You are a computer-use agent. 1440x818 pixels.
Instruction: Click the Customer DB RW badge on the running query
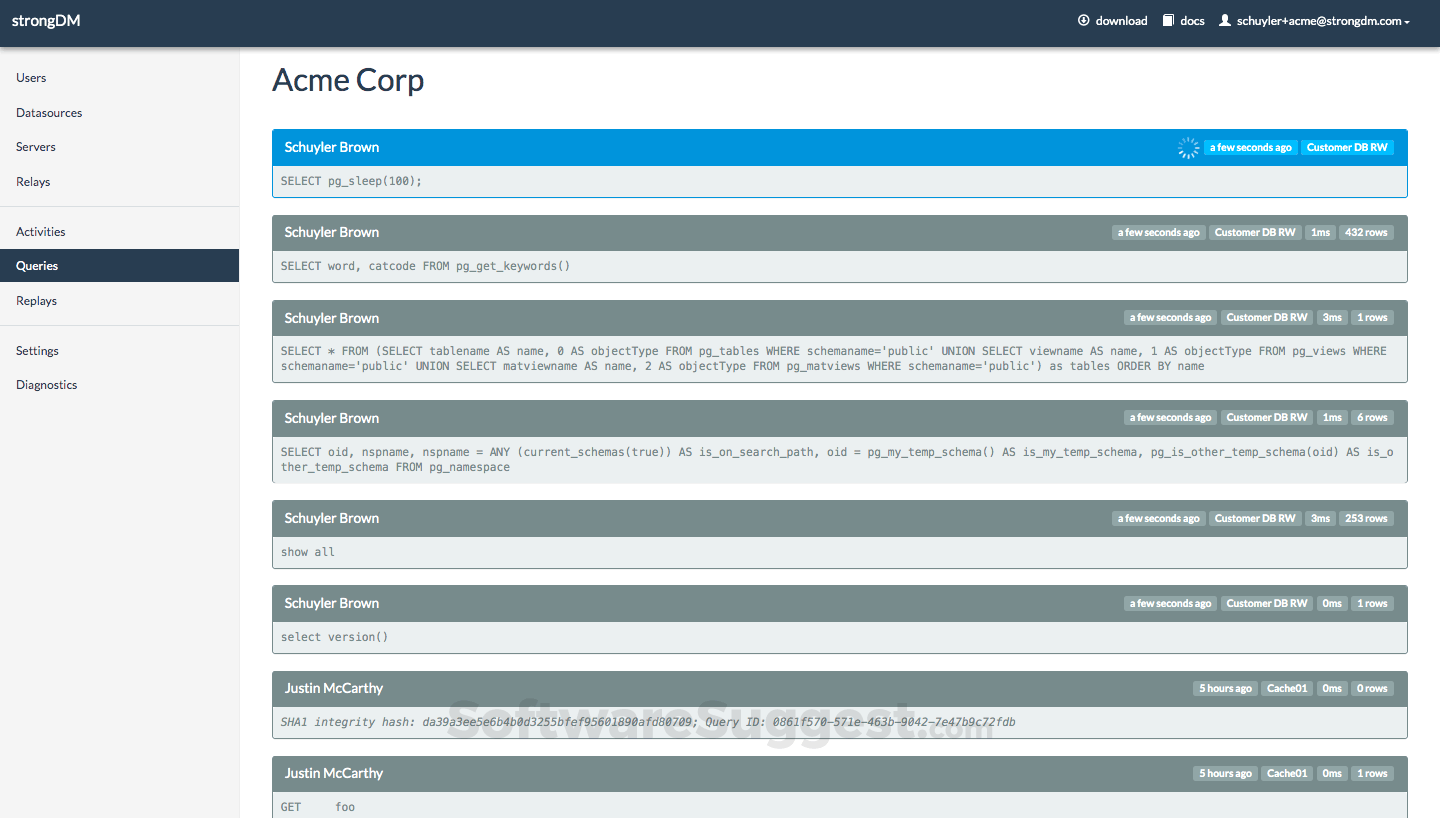1346,147
